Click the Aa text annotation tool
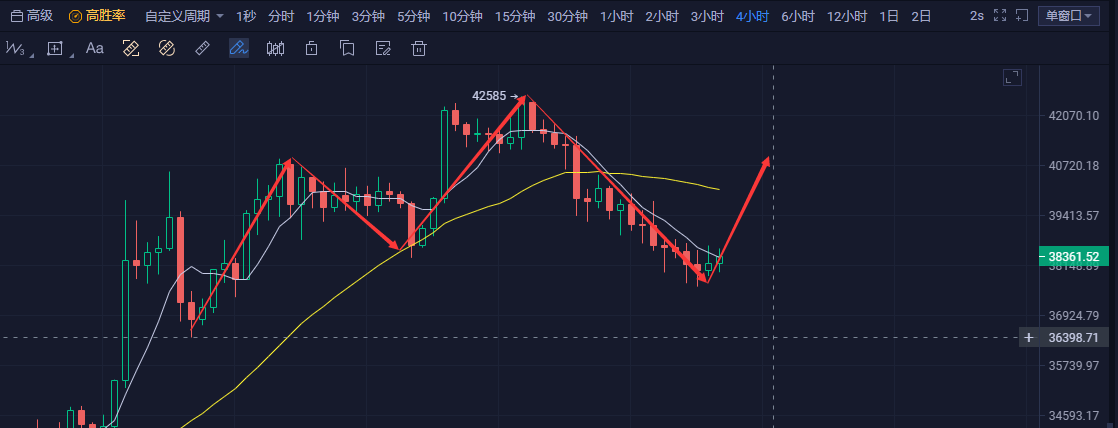The image size is (1118, 428). coord(95,48)
